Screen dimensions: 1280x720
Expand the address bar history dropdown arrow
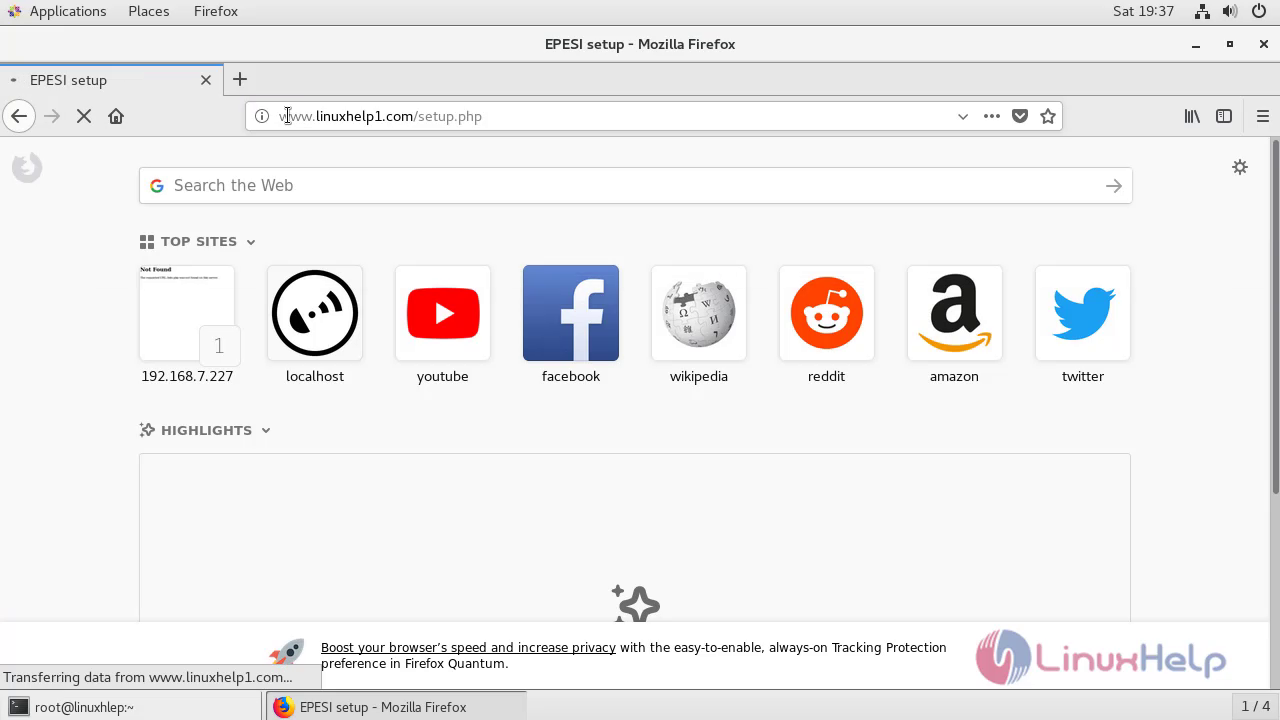(963, 116)
